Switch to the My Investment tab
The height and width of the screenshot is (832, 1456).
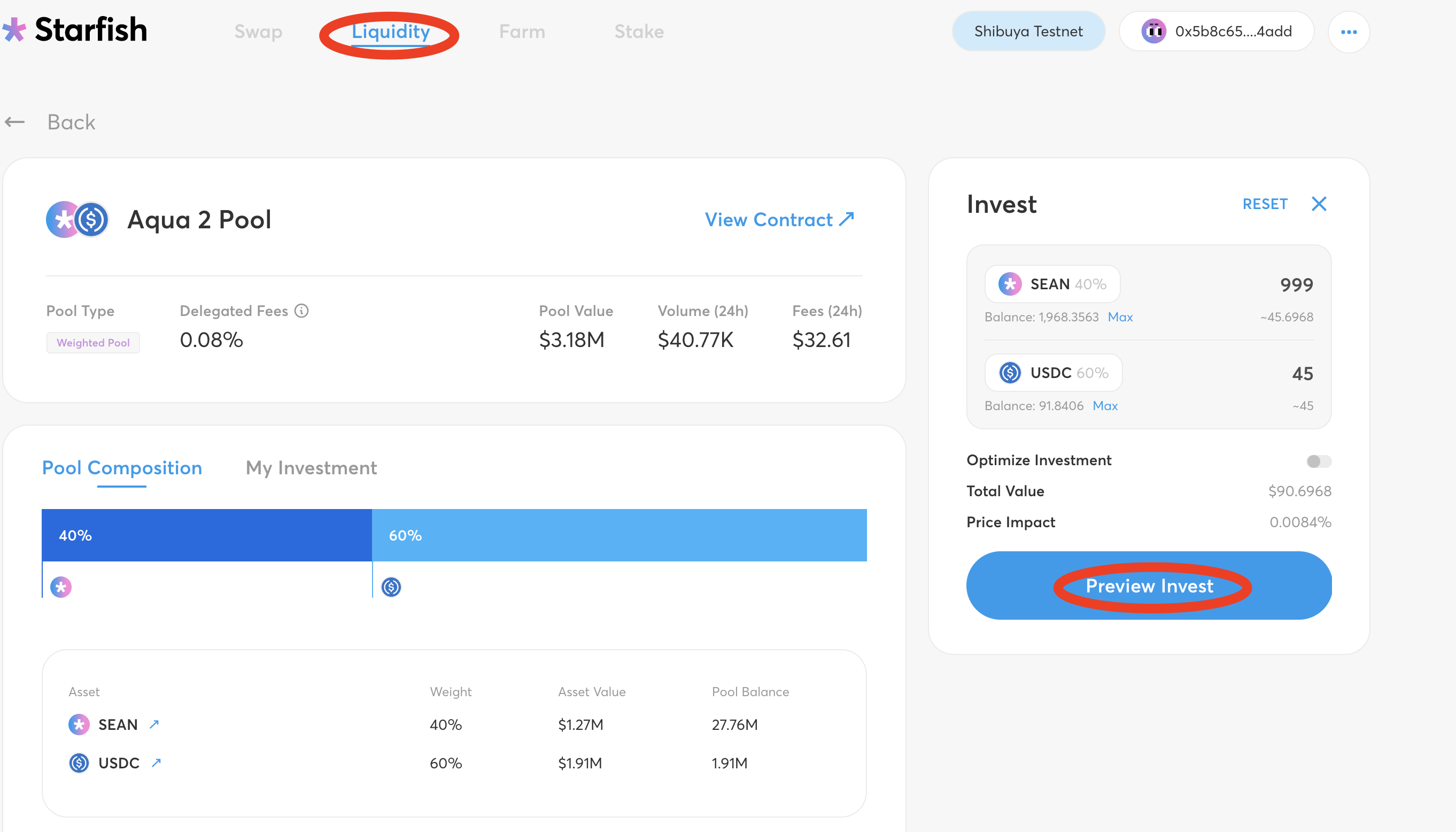click(x=311, y=468)
